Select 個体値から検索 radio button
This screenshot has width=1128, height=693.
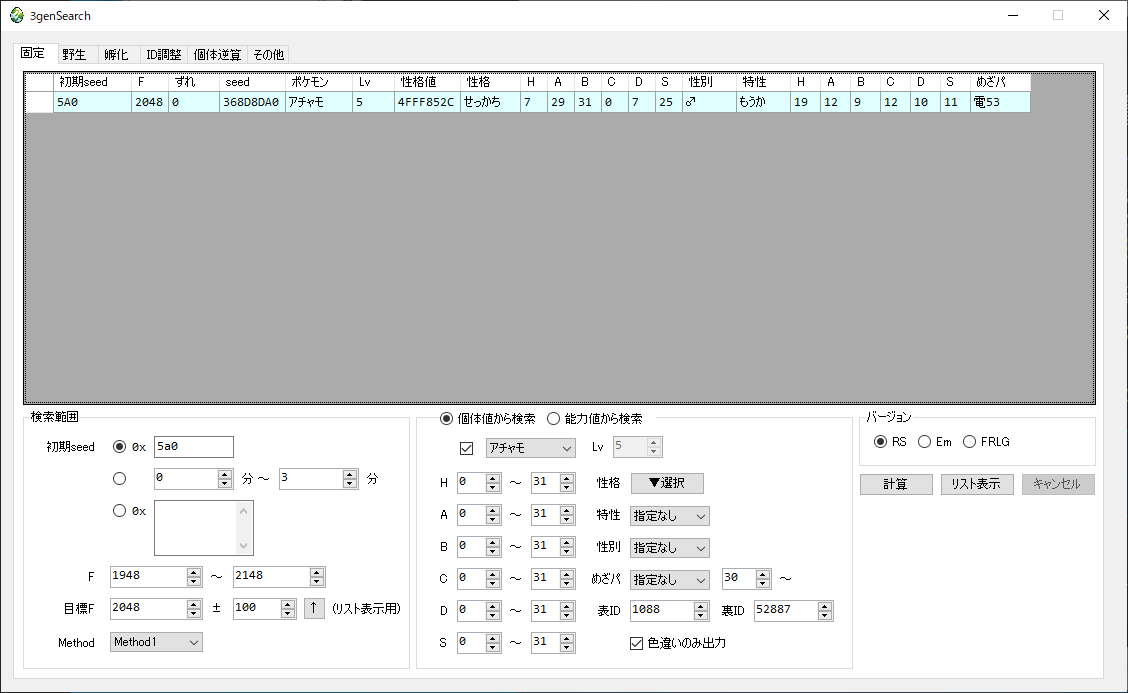click(x=446, y=419)
